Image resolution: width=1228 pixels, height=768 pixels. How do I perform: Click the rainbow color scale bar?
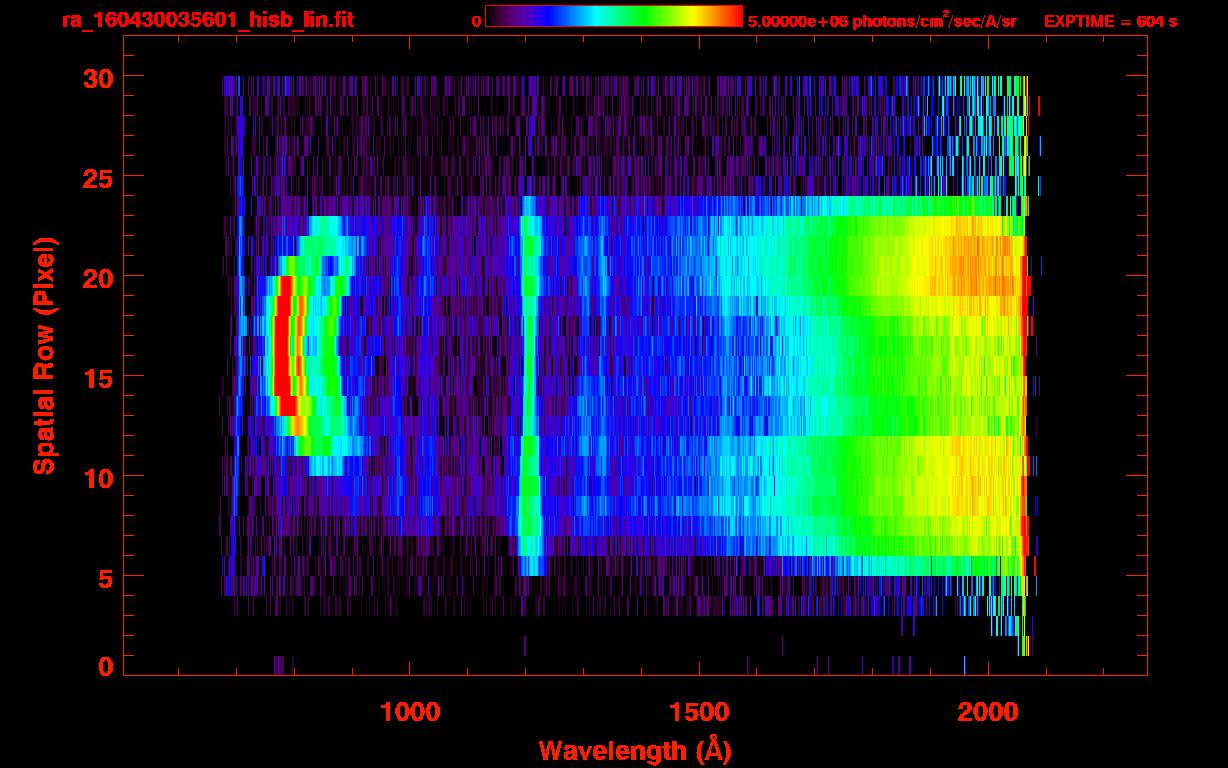tap(613, 16)
